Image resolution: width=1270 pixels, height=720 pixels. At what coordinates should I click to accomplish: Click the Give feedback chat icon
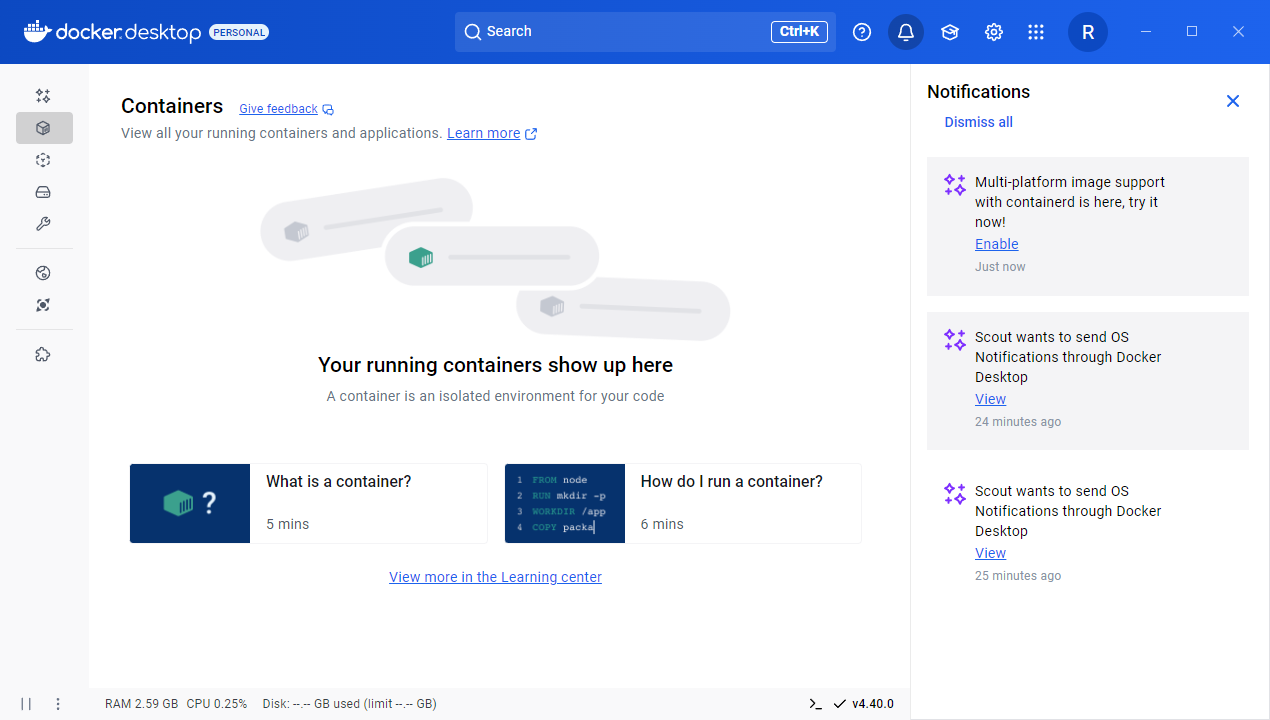click(x=328, y=109)
